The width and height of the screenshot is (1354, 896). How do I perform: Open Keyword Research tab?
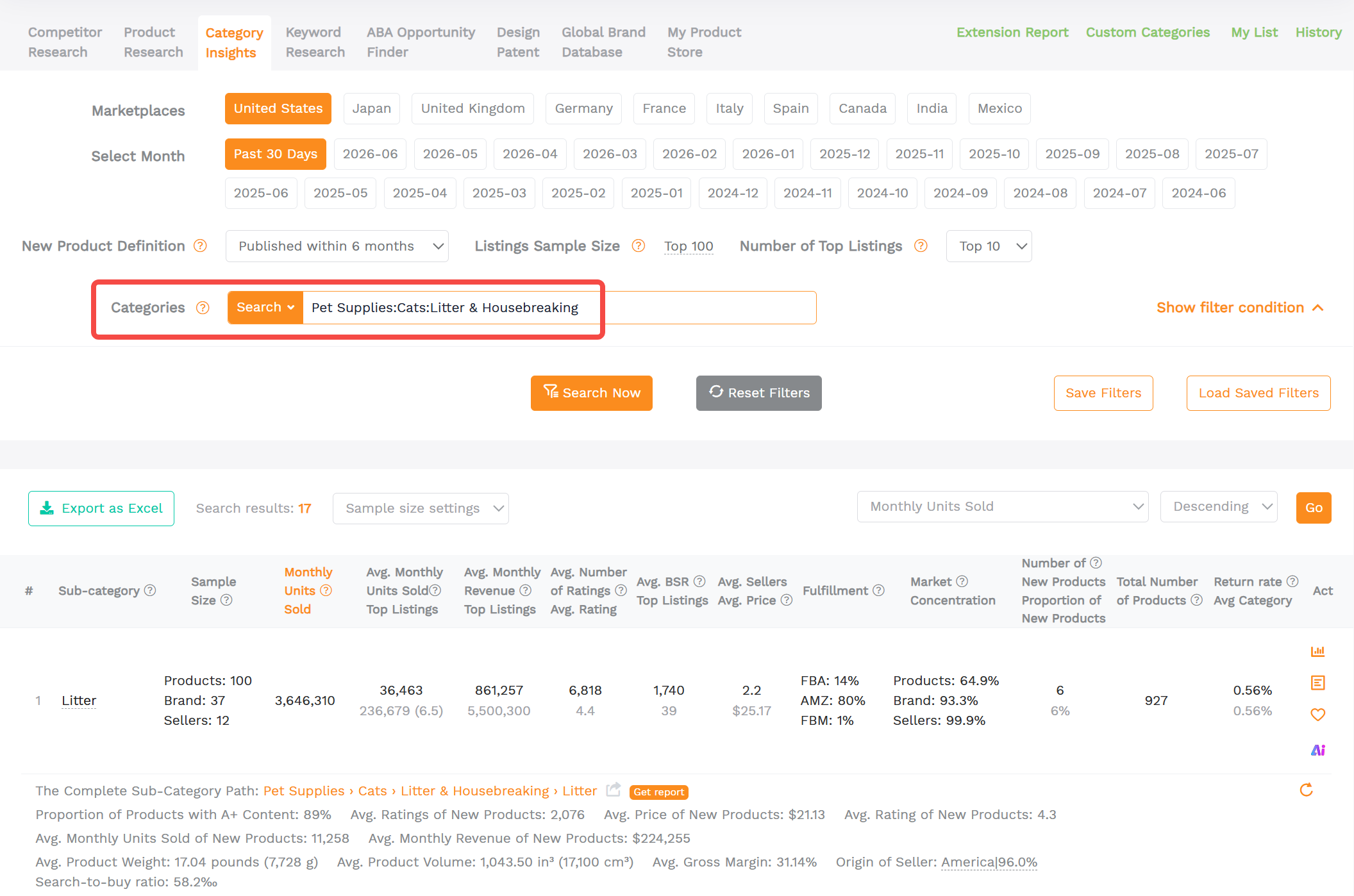click(315, 42)
